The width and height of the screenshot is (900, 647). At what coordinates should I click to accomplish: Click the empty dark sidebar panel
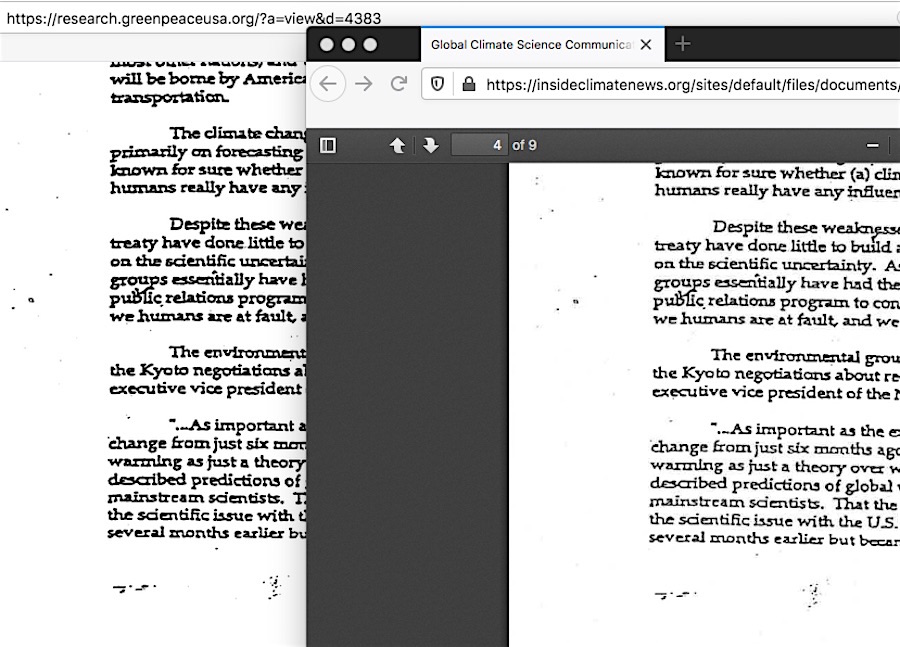(x=407, y=400)
